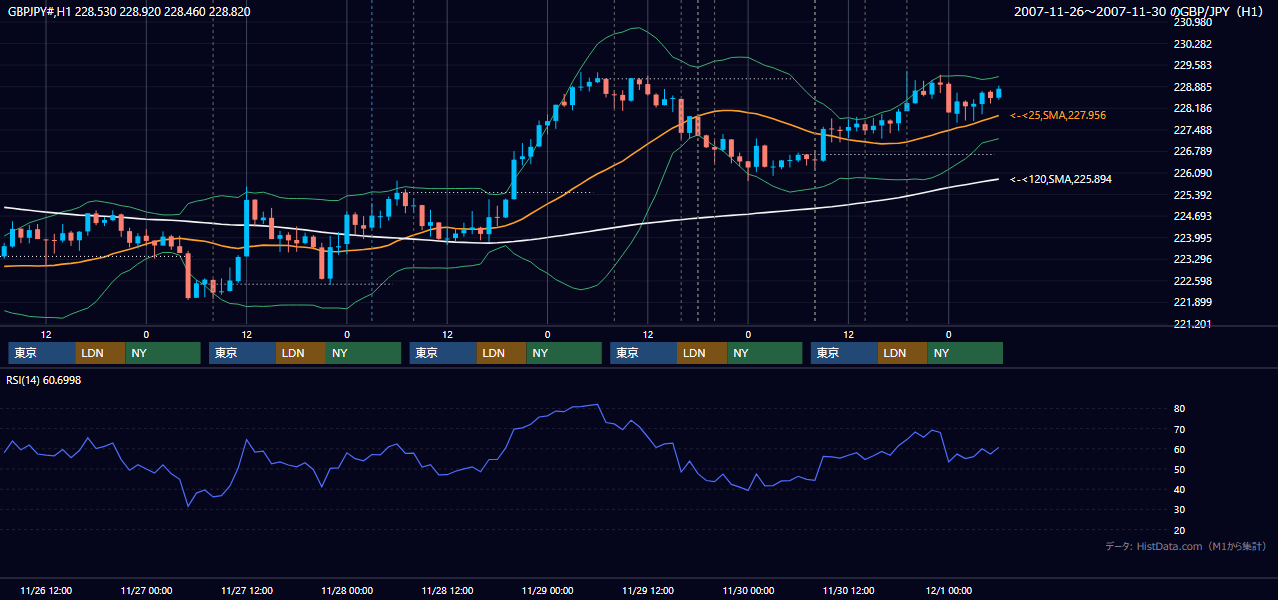Click the RSI scale value 30
Viewport: 1278px width, 600px height.
(x=1180, y=510)
